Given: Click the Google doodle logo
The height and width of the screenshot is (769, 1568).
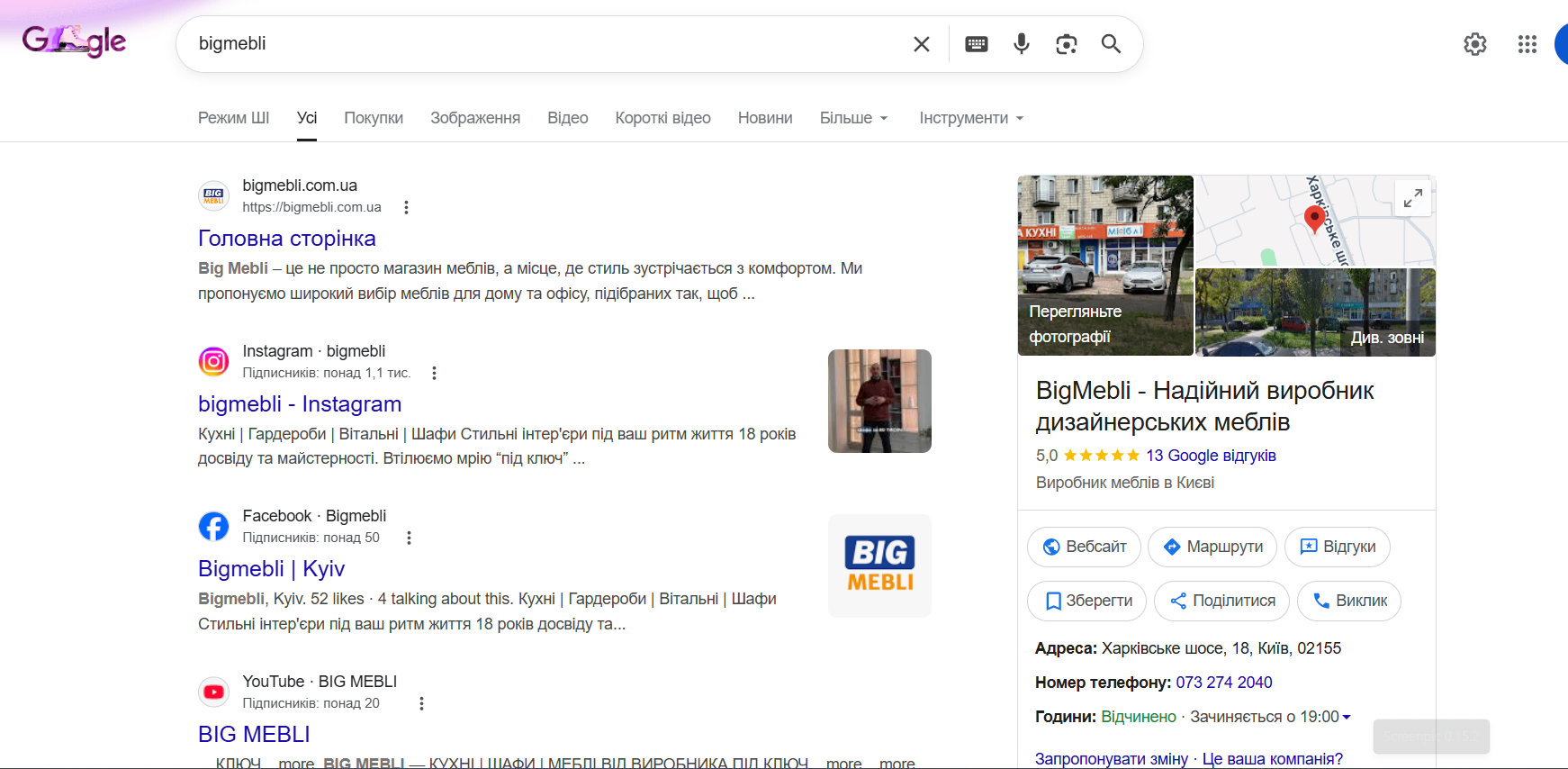Looking at the screenshot, I should [74, 41].
